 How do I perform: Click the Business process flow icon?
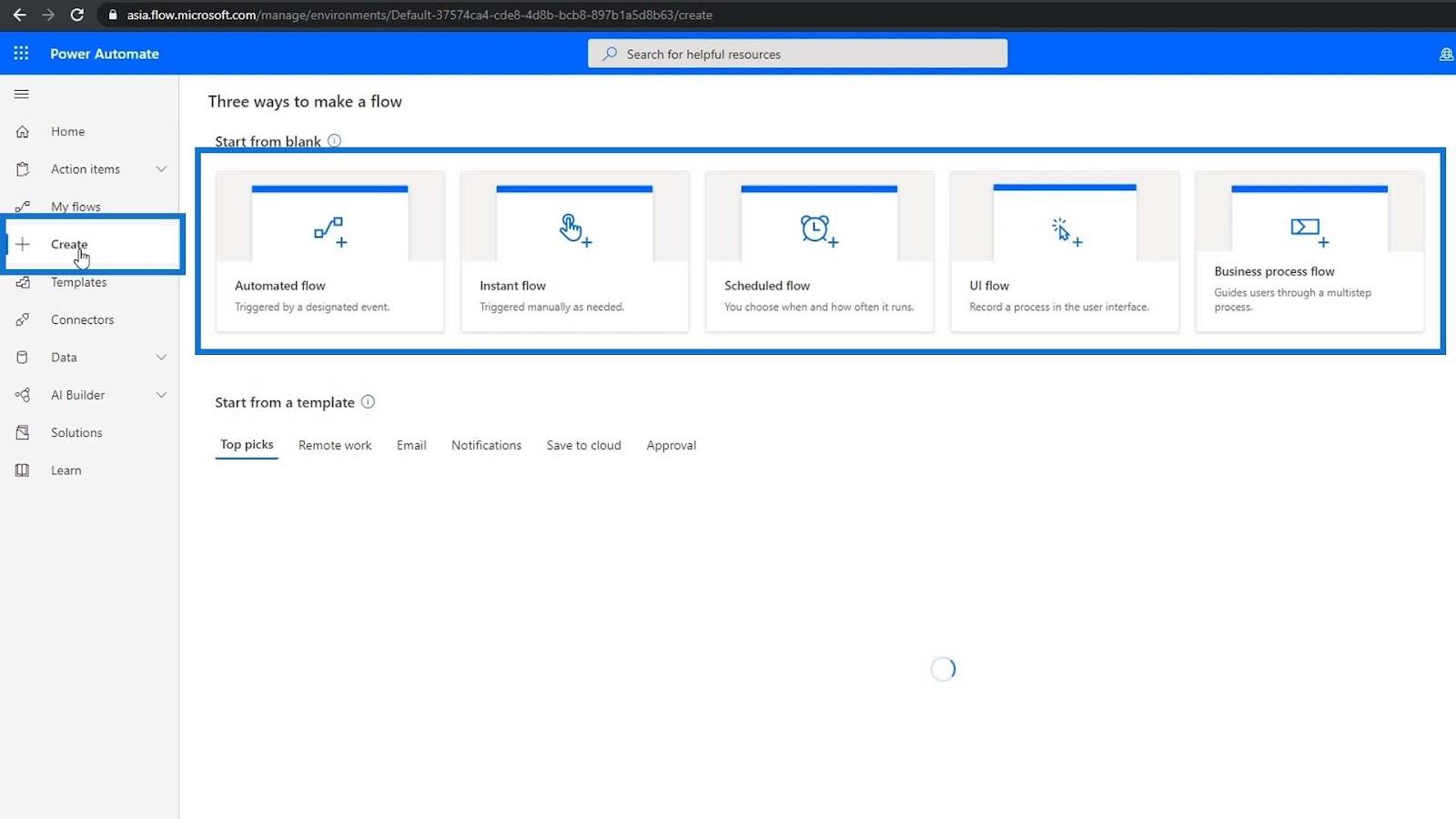(1309, 231)
